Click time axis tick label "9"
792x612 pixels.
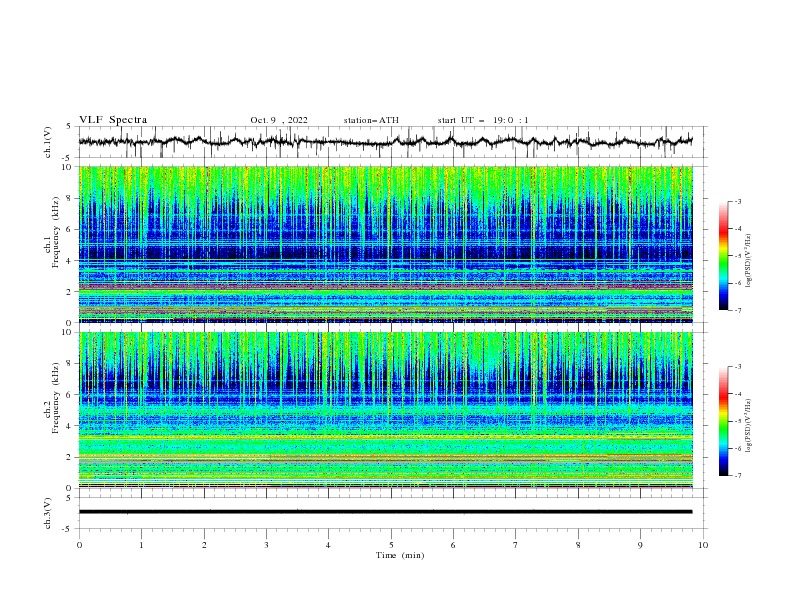pyautogui.click(x=640, y=545)
